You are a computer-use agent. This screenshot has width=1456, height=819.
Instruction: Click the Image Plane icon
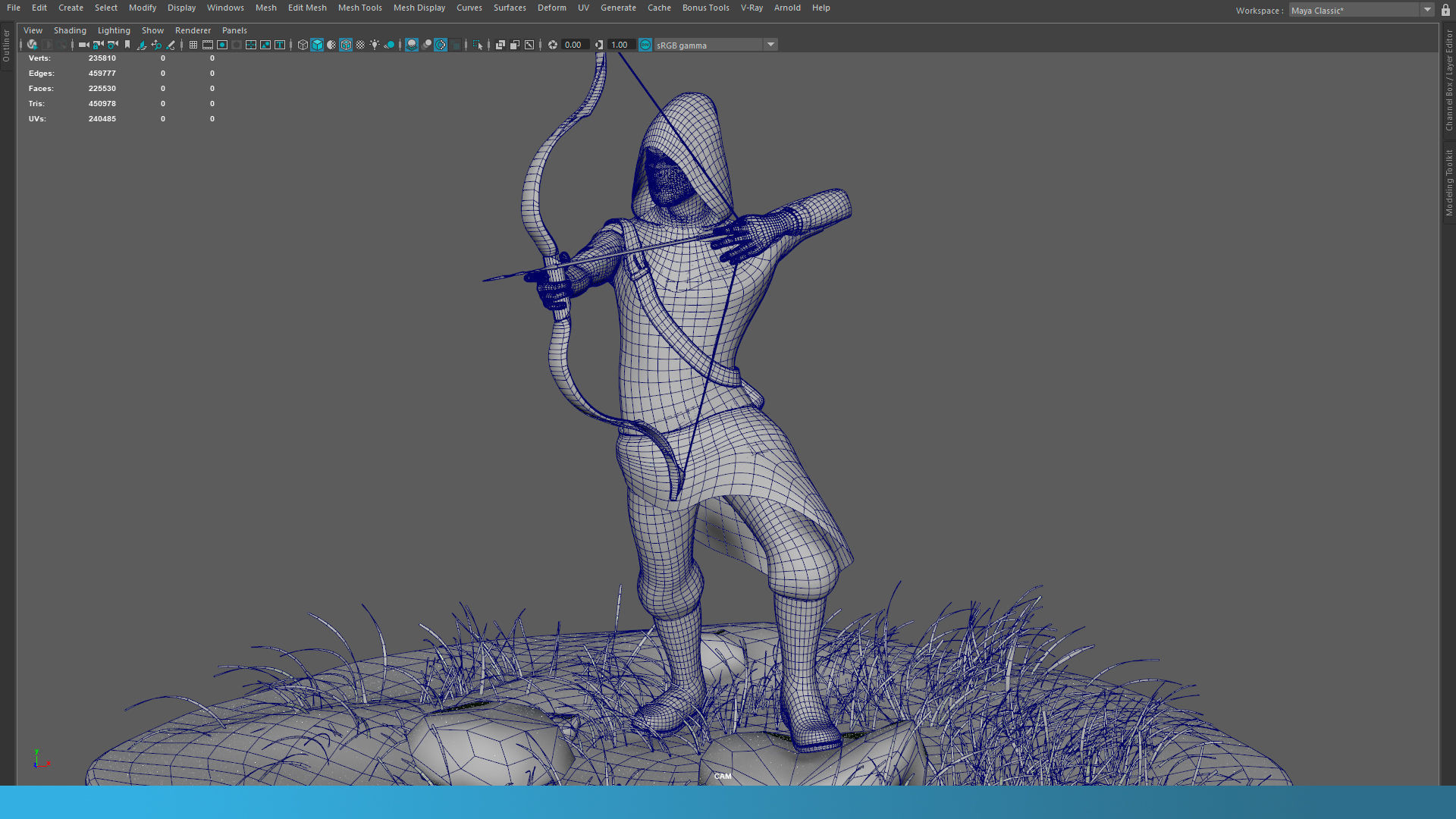tap(142, 45)
